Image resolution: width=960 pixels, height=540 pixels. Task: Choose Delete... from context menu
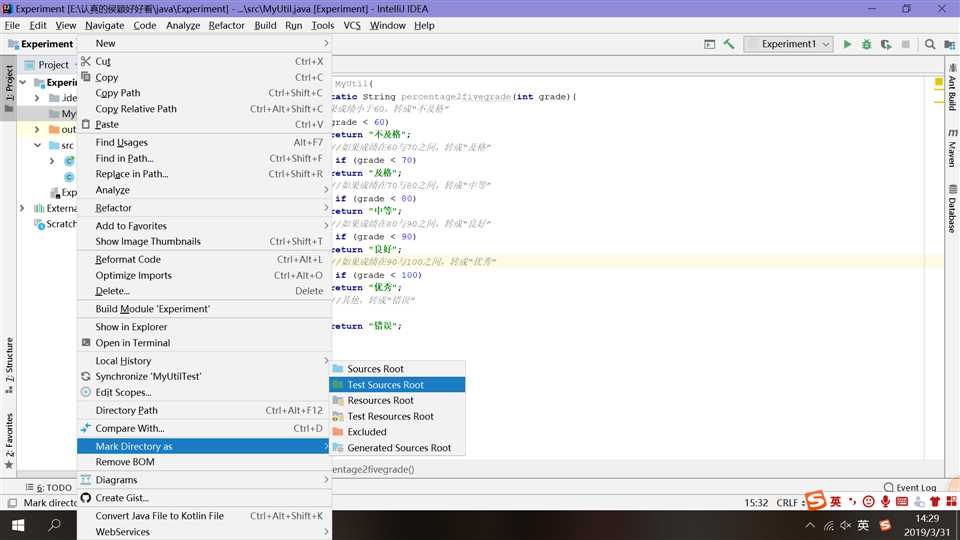(204, 291)
